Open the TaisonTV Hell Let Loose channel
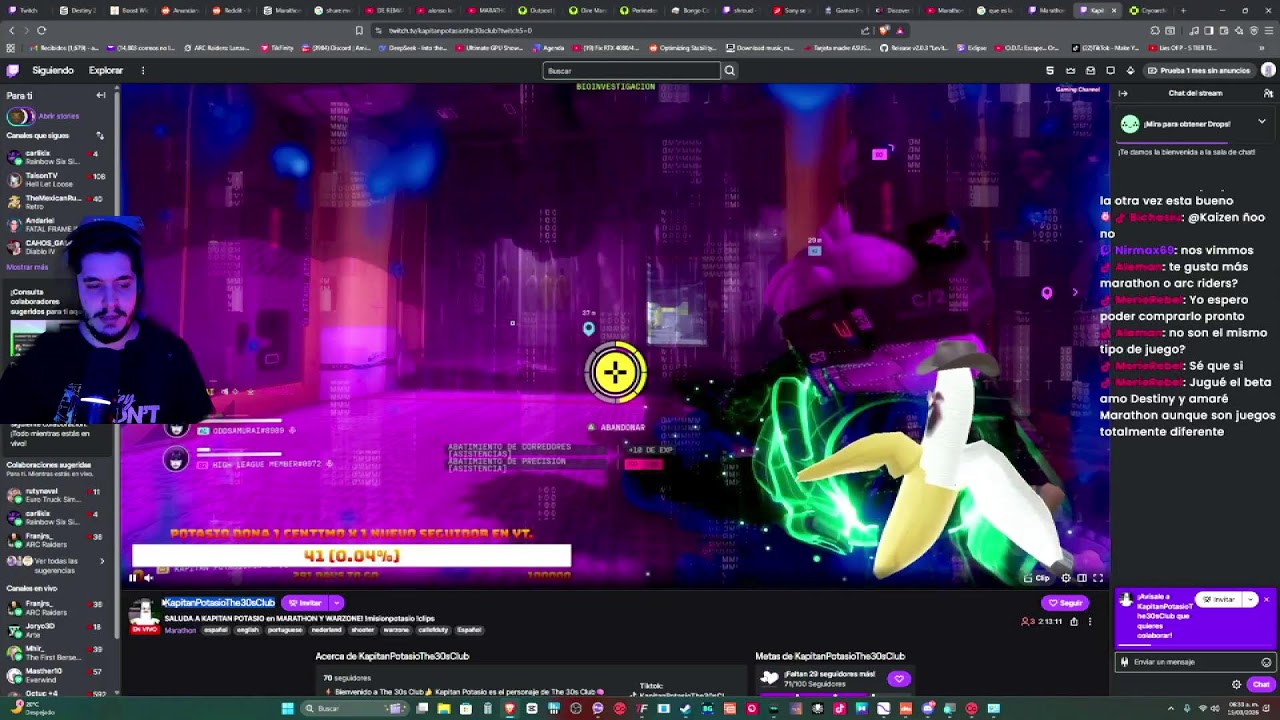1280x720 pixels. pos(57,179)
